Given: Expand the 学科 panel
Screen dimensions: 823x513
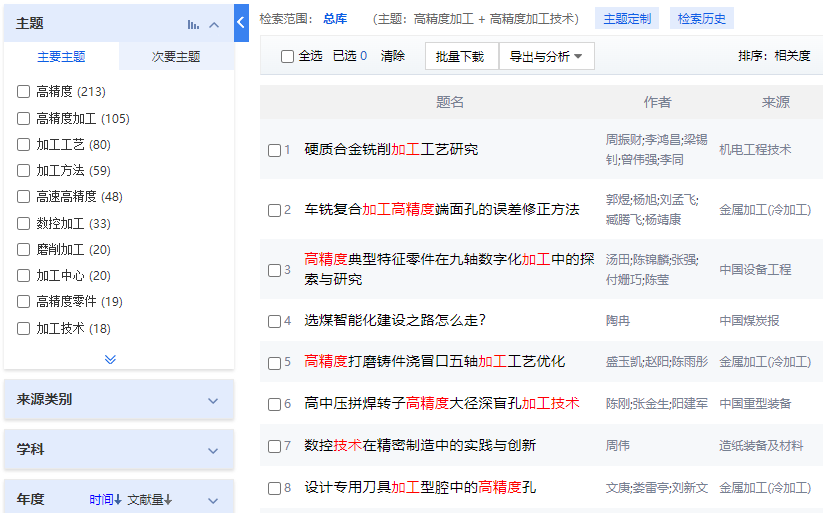Looking at the screenshot, I should [x=213, y=451].
